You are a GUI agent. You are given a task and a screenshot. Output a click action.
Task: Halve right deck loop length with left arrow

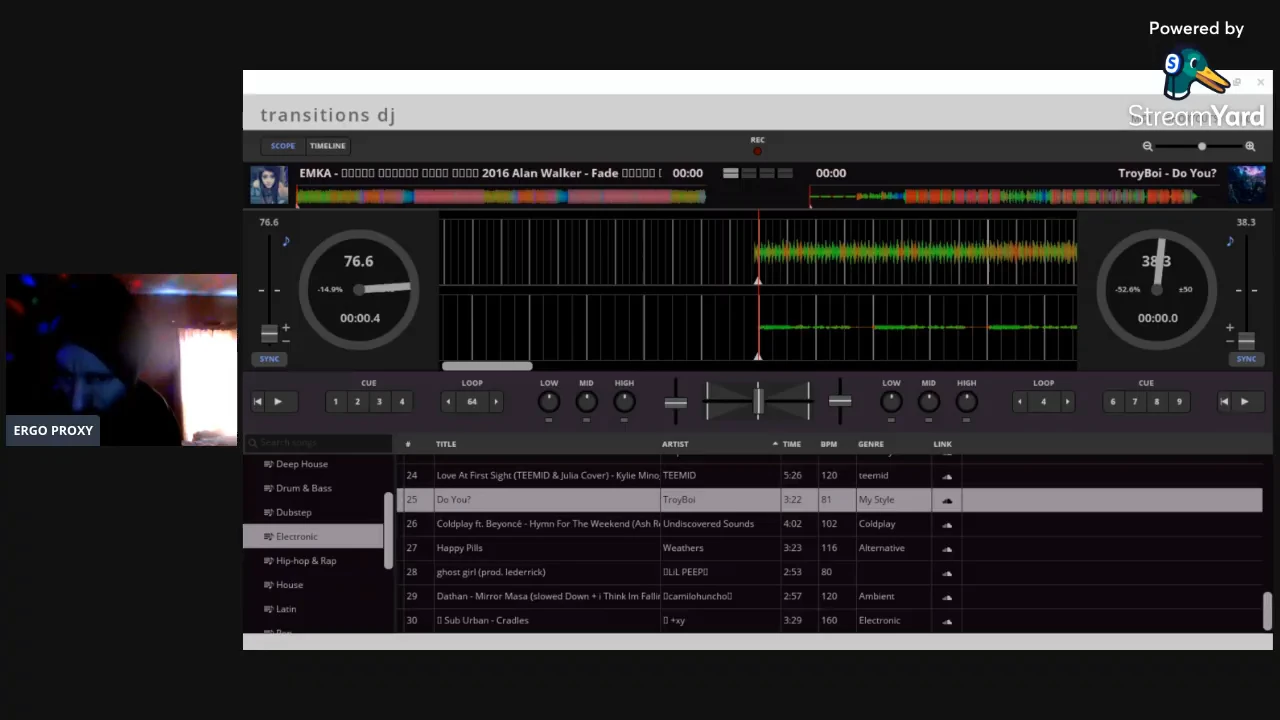click(1020, 402)
